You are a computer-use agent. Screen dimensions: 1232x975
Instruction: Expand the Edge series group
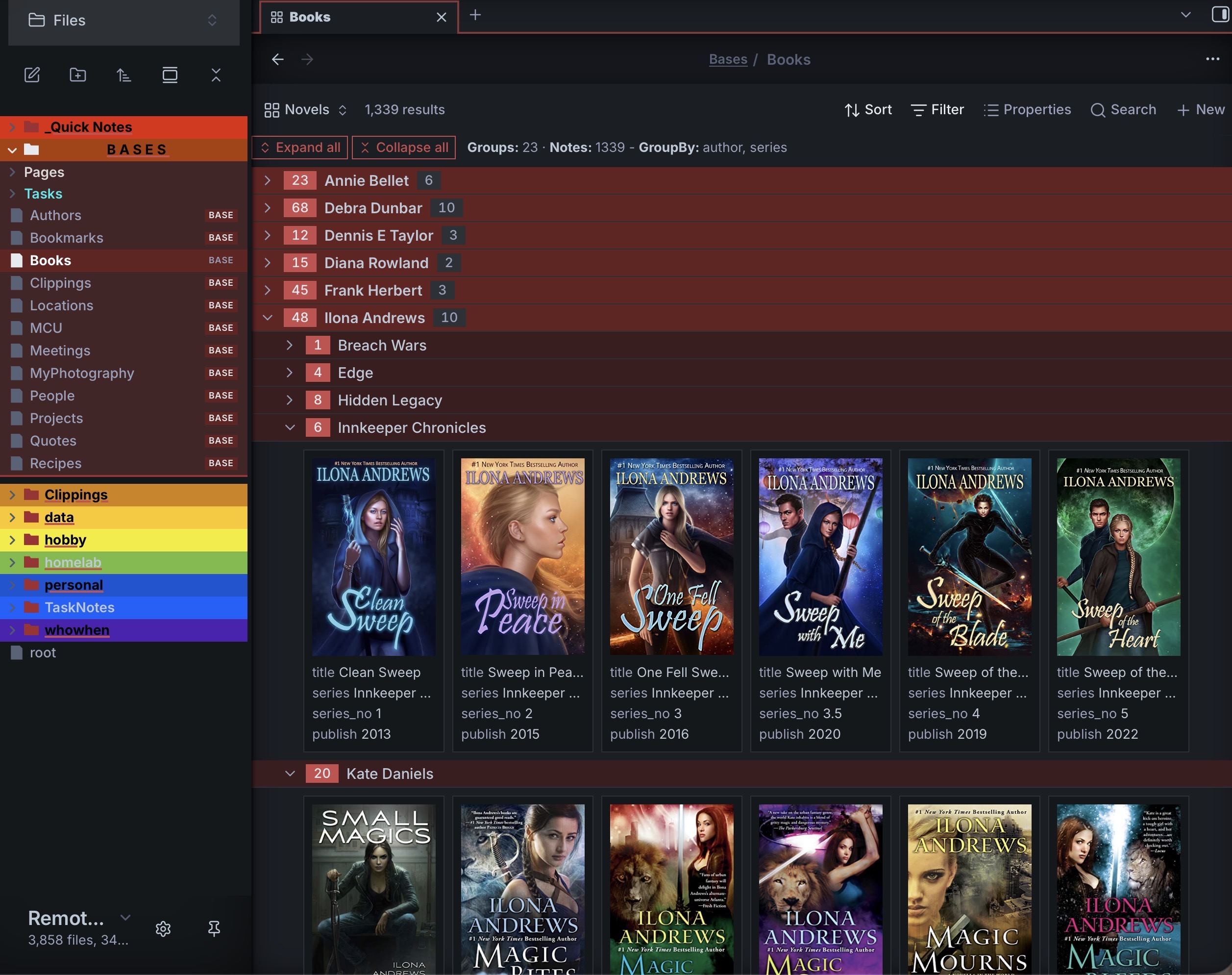(290, 372)
